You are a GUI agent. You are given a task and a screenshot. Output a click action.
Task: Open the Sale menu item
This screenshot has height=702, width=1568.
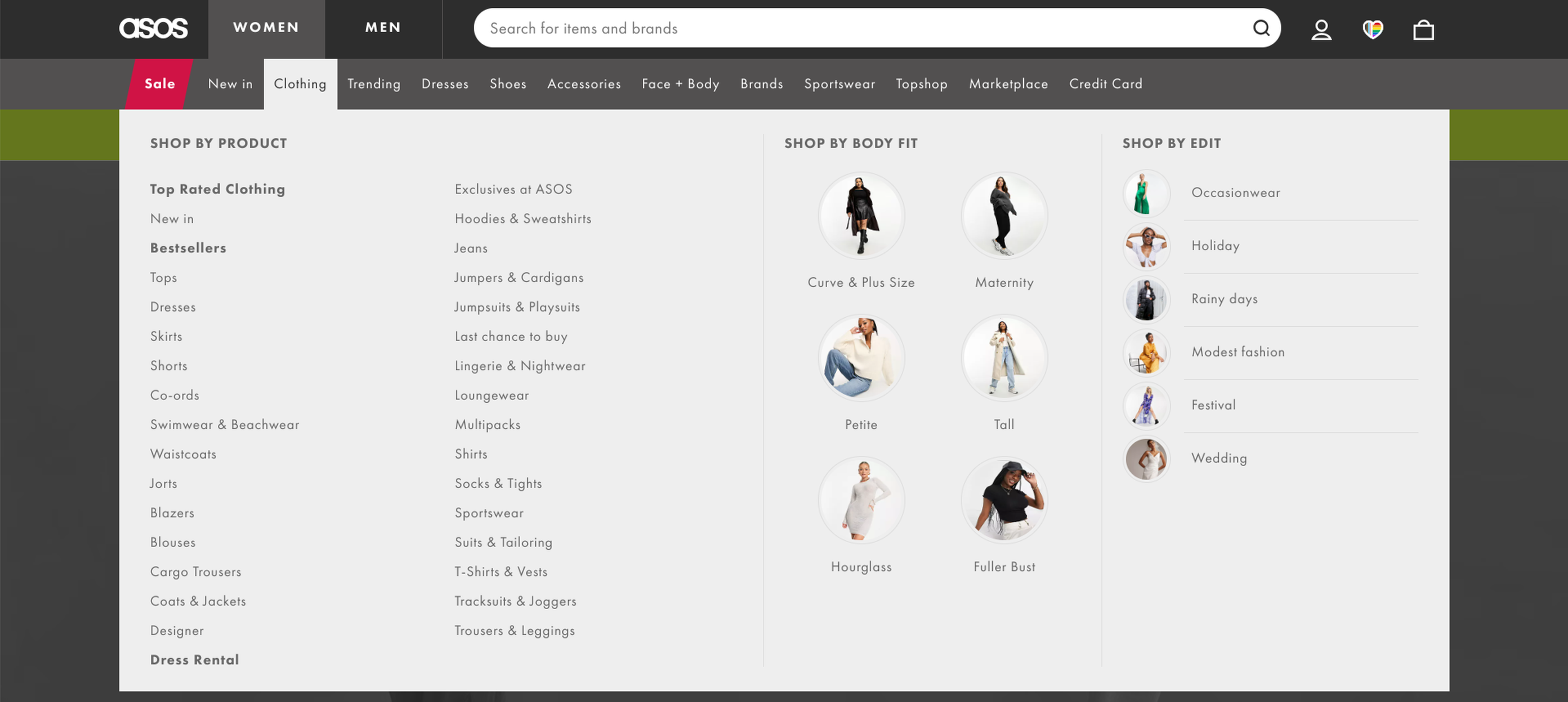coord(160,84)
